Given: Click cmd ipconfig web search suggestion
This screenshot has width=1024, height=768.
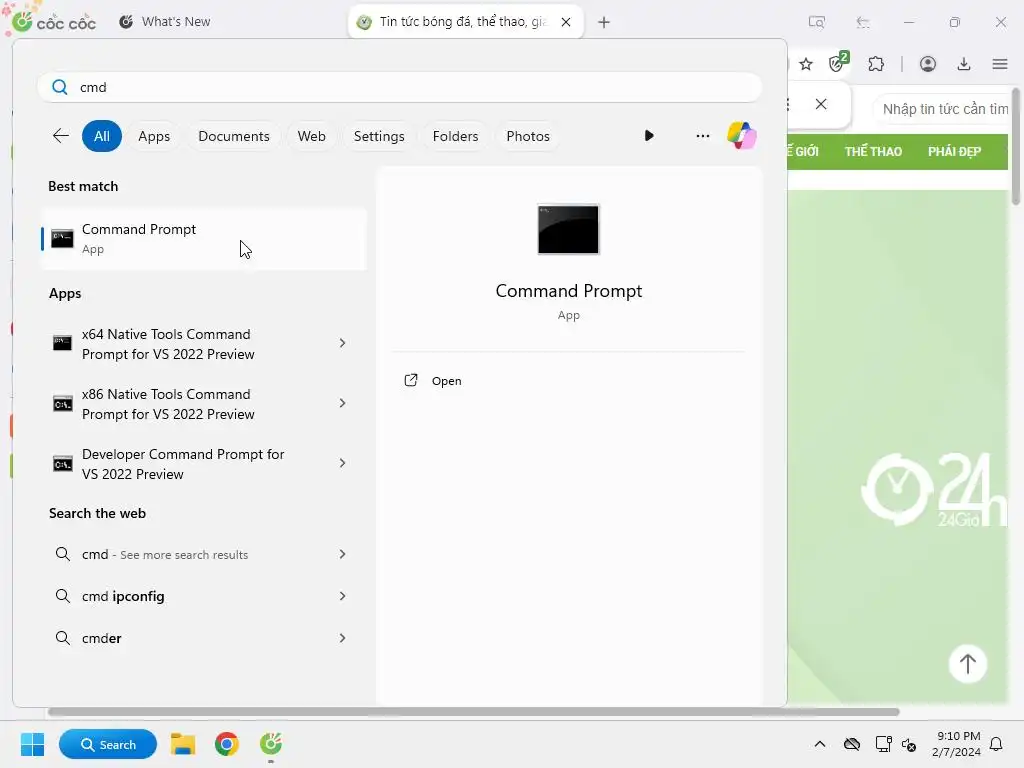Looking at the screenshot, I should pyautogui.click(x=204, y=596).
